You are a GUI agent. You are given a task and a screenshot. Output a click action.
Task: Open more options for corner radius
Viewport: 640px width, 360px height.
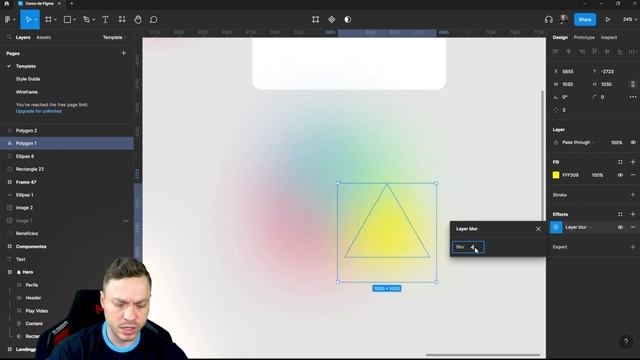pos(633,97)
